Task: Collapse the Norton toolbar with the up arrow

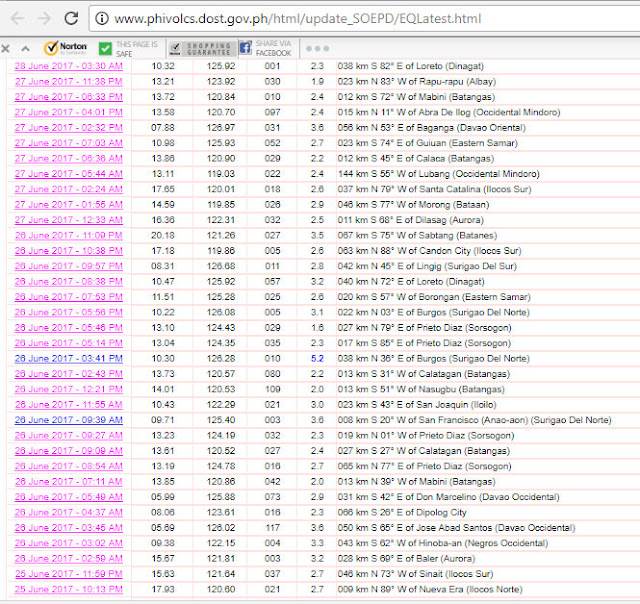Action: [x=25, y=49]
